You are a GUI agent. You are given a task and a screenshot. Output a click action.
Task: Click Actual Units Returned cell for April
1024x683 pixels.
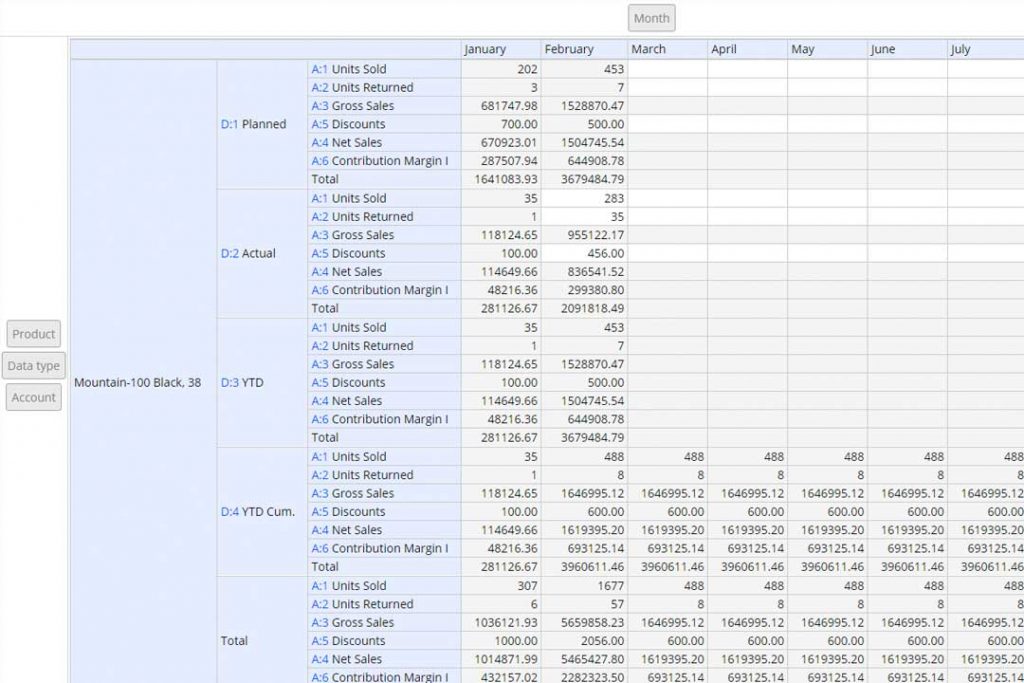pyautogui.click(x=747, y=217)
